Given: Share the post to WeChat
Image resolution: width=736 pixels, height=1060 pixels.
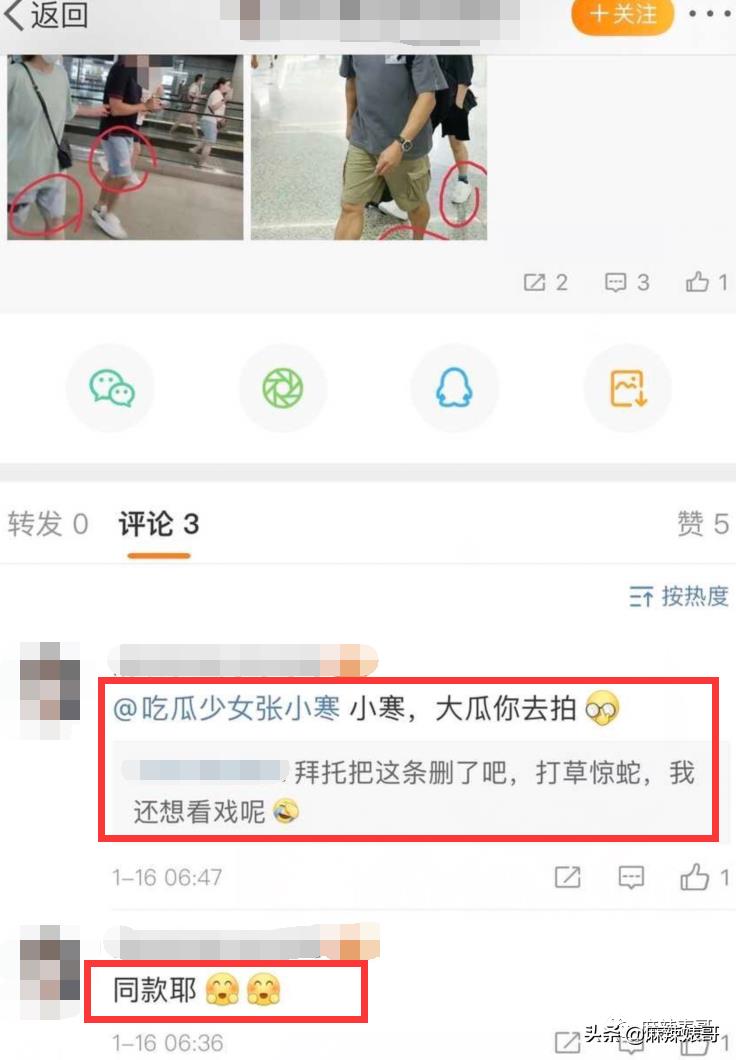Looking at the screenshot, I should [x=112, y=388].
